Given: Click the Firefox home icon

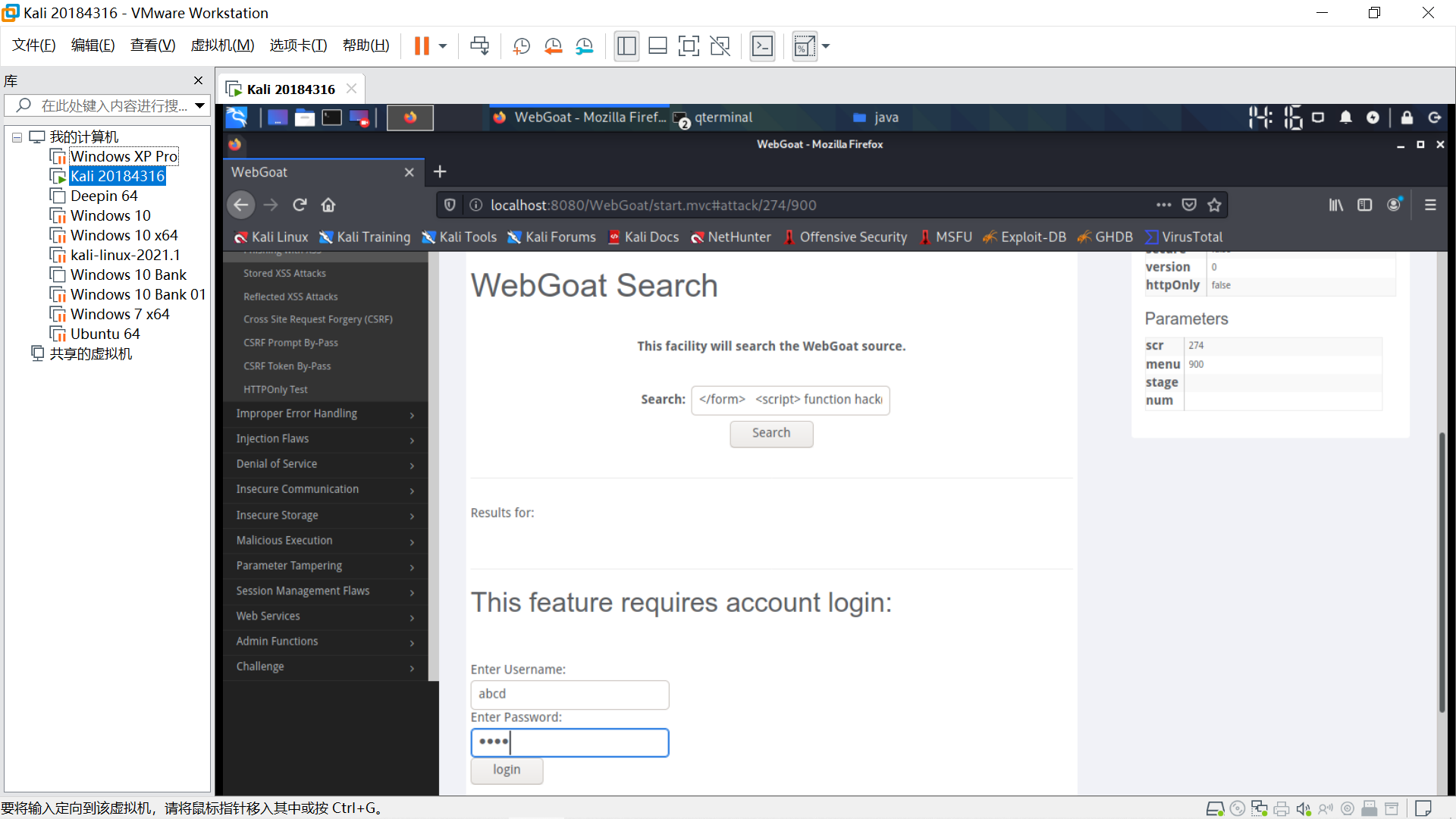Looking at the screenshot, I should [x=328, y=205].
